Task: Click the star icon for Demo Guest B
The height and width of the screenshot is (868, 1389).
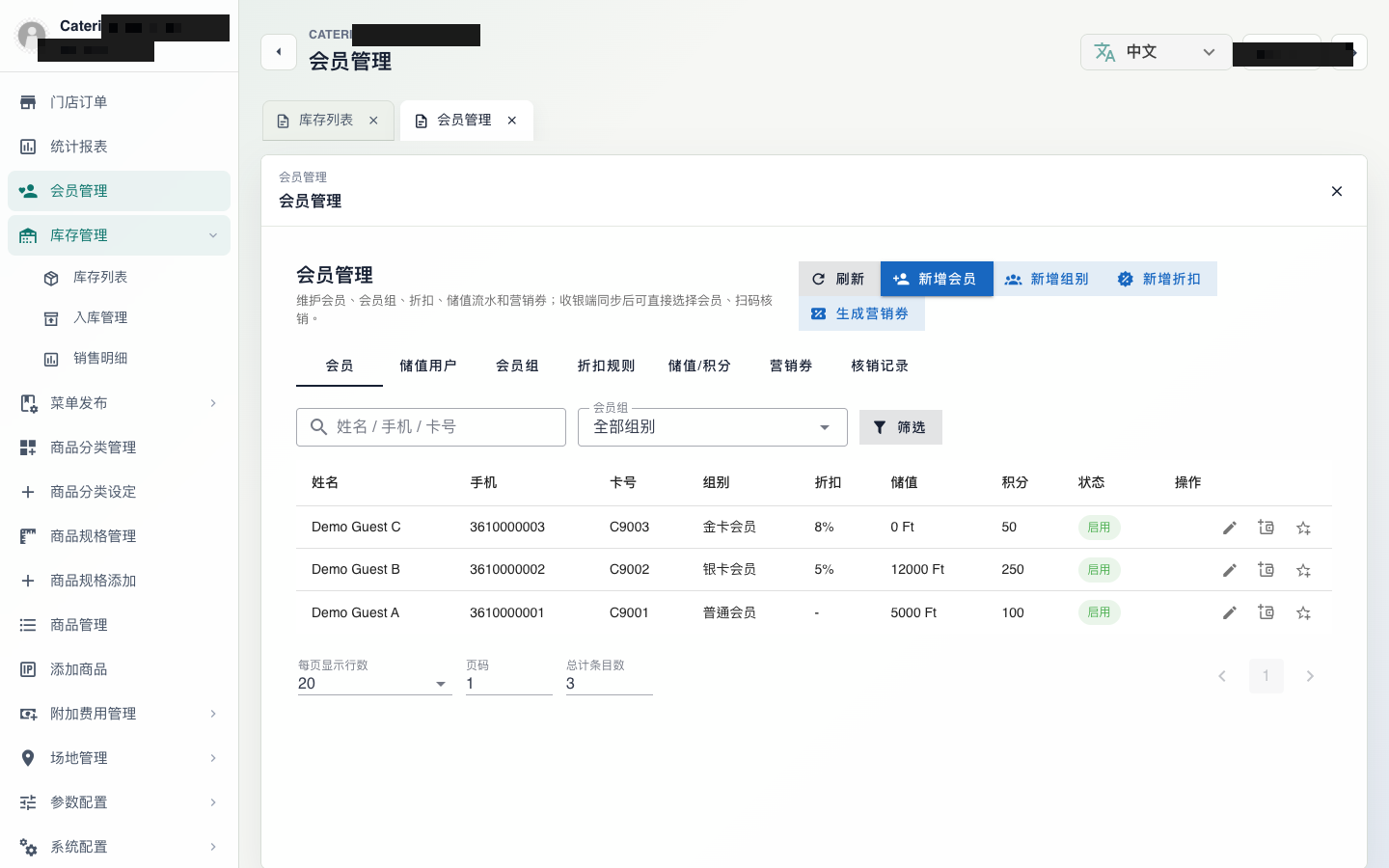Action: 1304,570
